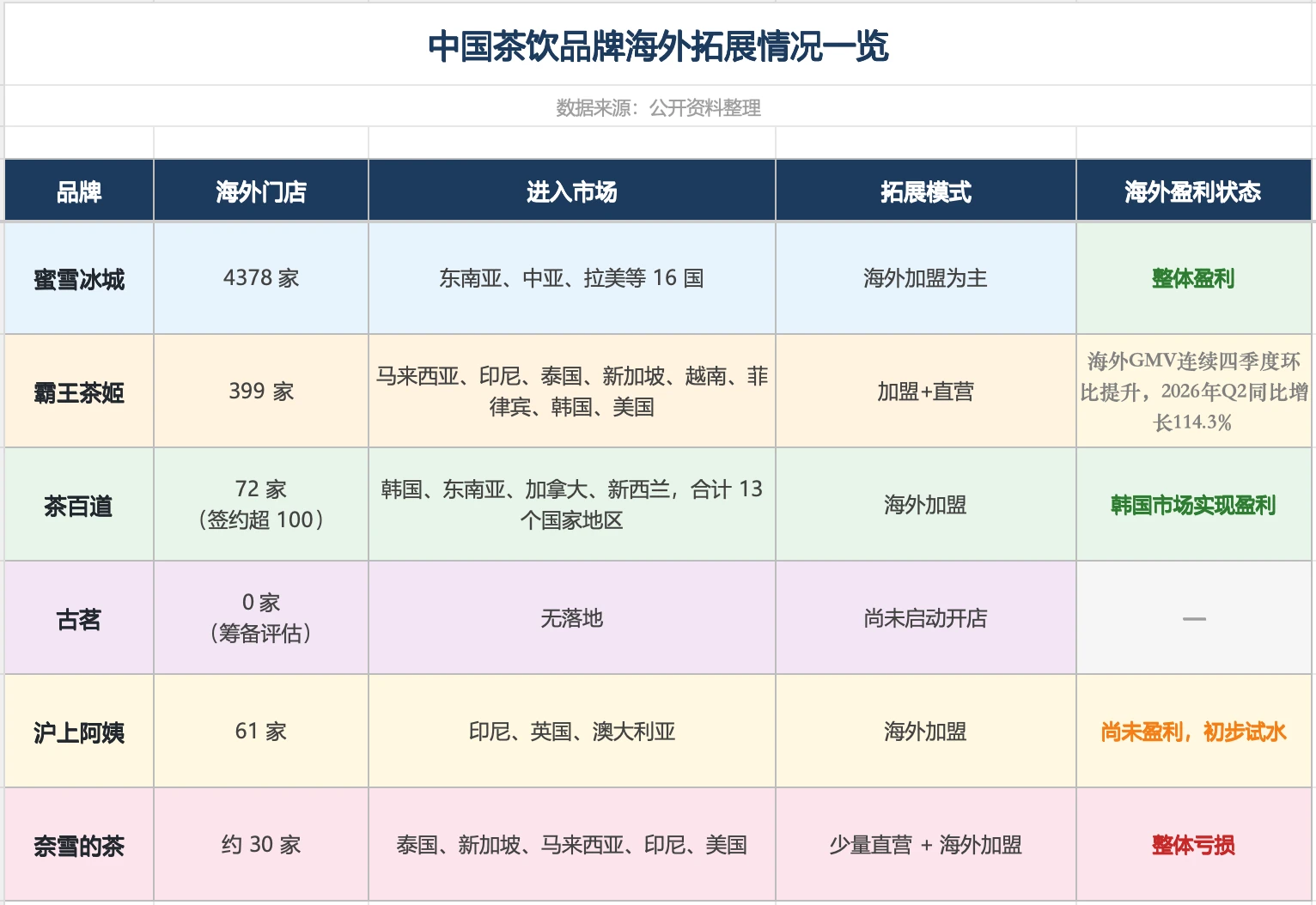Click the 尚未启动开店 cell
The image size is (1316, 905).
926,618
